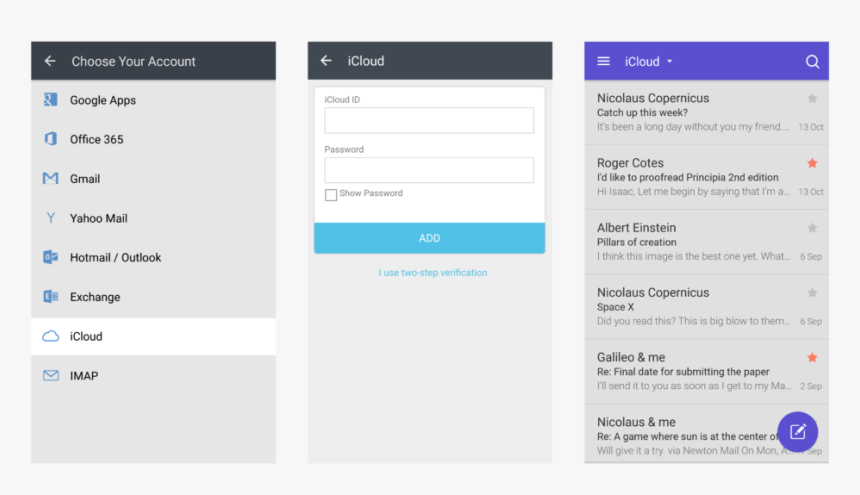Pick Hotmail / Outlook account type
This screenshot has width=860, height=495.
click(154, 258)
